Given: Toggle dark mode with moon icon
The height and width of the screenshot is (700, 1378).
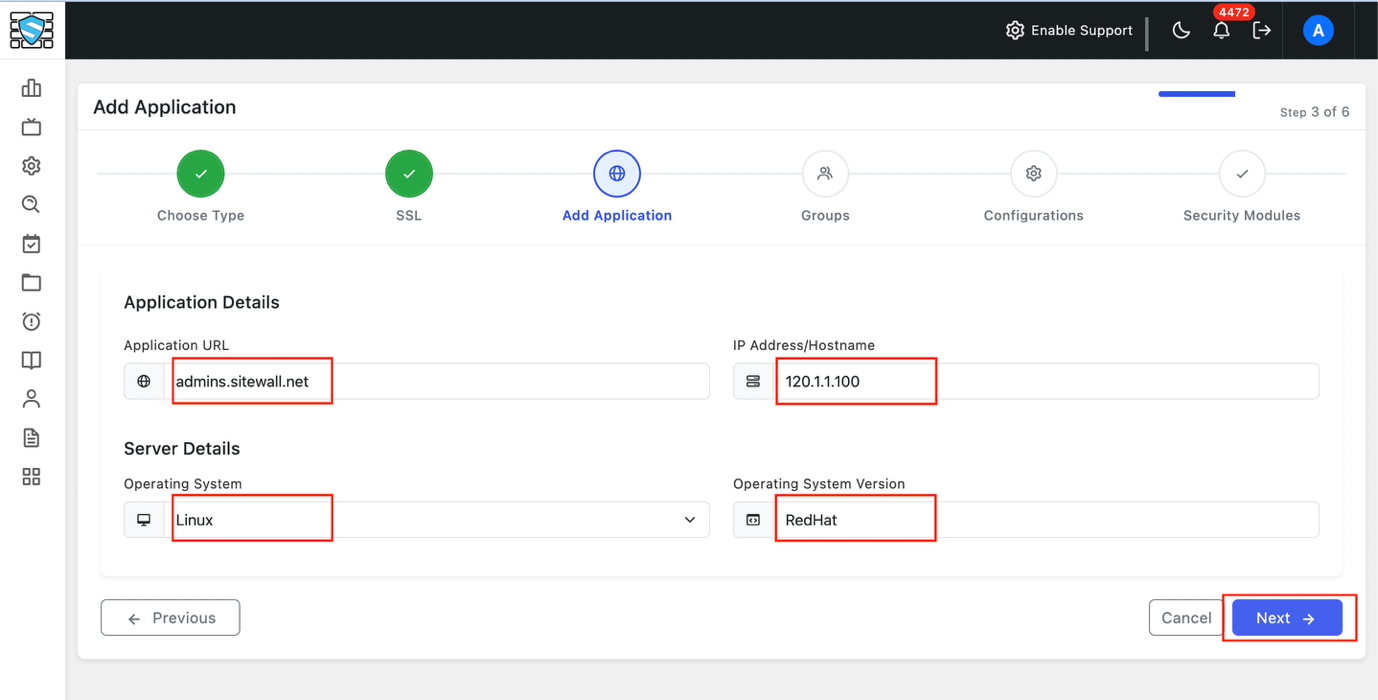Looking at the screenshot, I should tap(1181, 30).
